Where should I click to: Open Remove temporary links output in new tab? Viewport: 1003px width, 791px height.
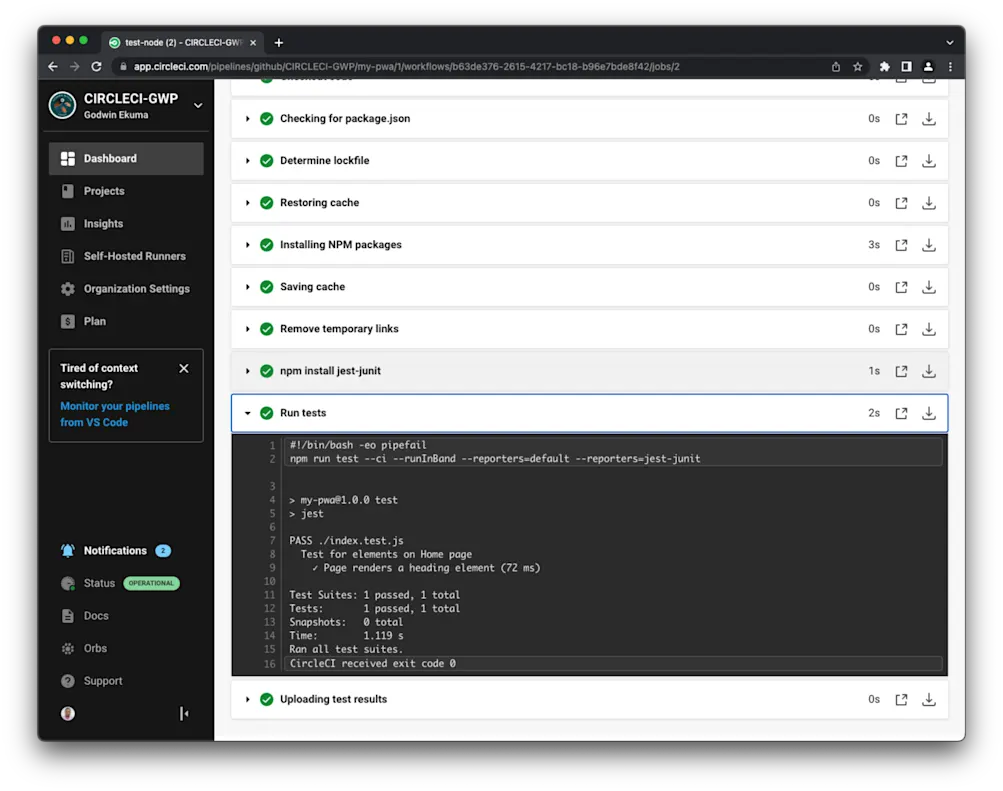pos(901,329)
